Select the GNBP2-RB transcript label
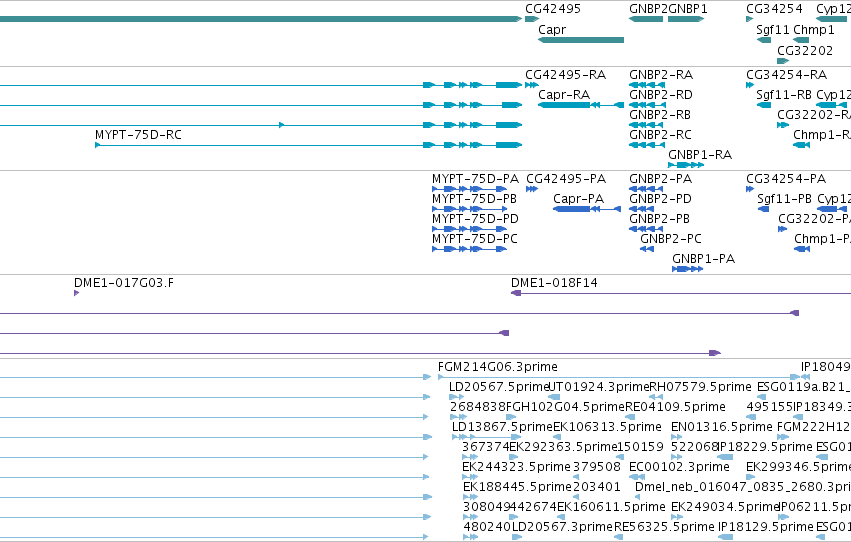The image size is (851, 542). coord(660,114)
